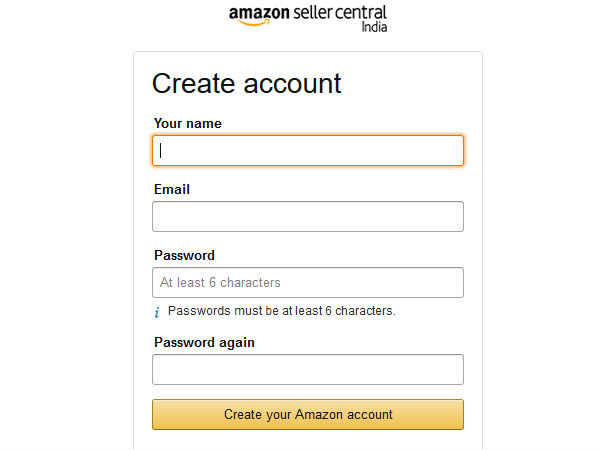Click the Amazon Seller Central logo
The width and height of the screenshot is (600, 450).
click(x=308, y=15)
